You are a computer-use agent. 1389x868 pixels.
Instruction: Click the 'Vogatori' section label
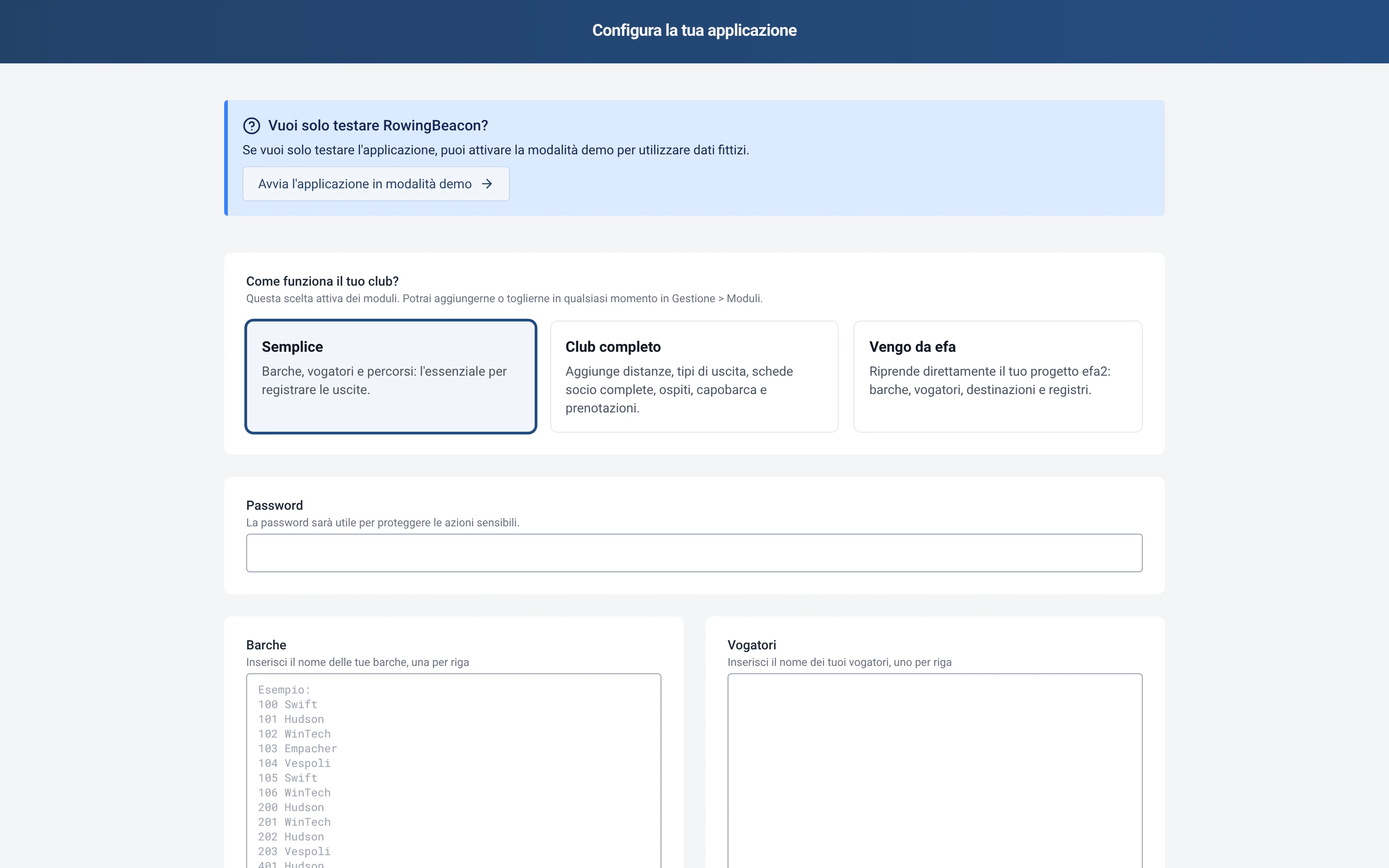click(752, 645)
